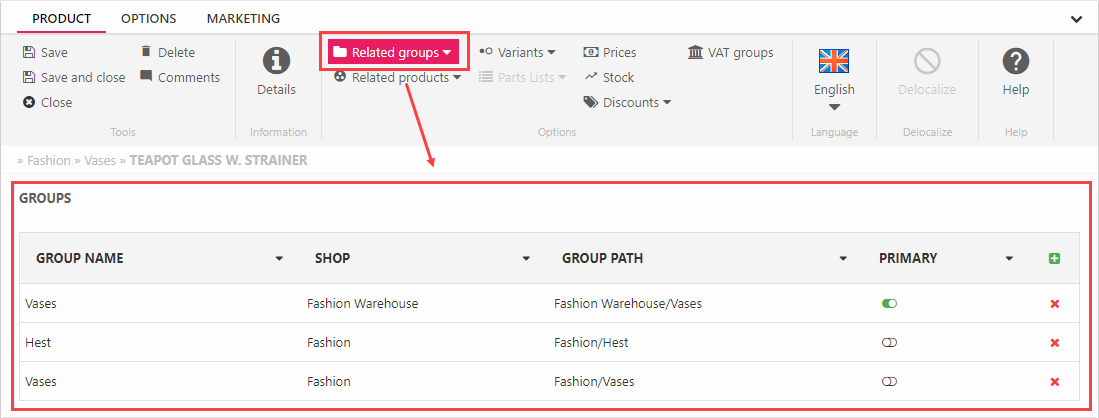The width and height of the screenshot is (1099, 418).
Task: Collapse the ribbon with top-right chevron
Action: point(1076,19)
